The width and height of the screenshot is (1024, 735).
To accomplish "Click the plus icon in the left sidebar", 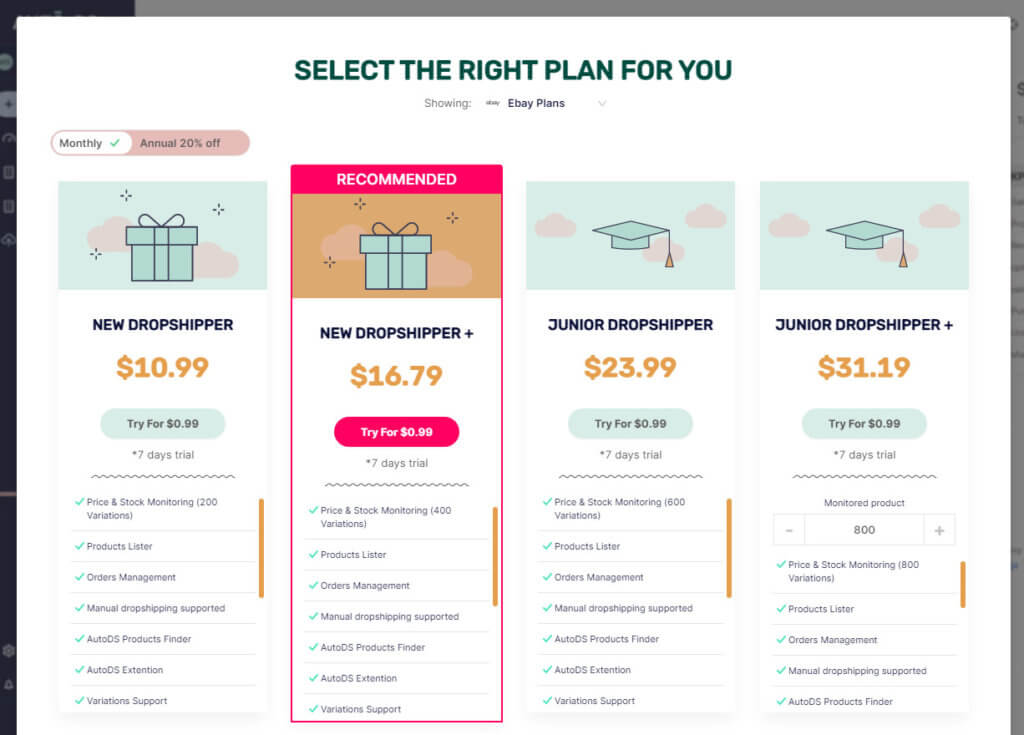I will tap(10, 103).
